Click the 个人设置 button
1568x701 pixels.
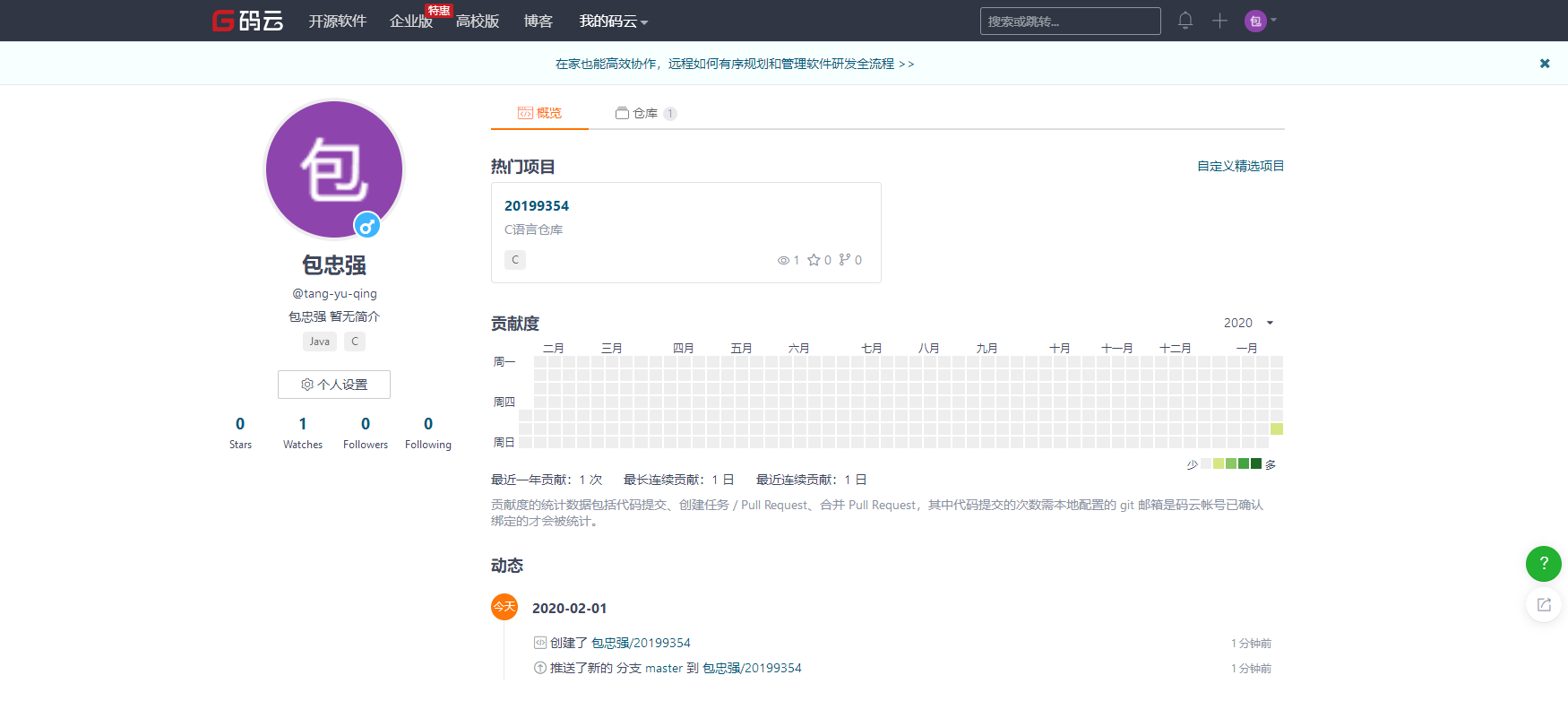tap(334, 385)
